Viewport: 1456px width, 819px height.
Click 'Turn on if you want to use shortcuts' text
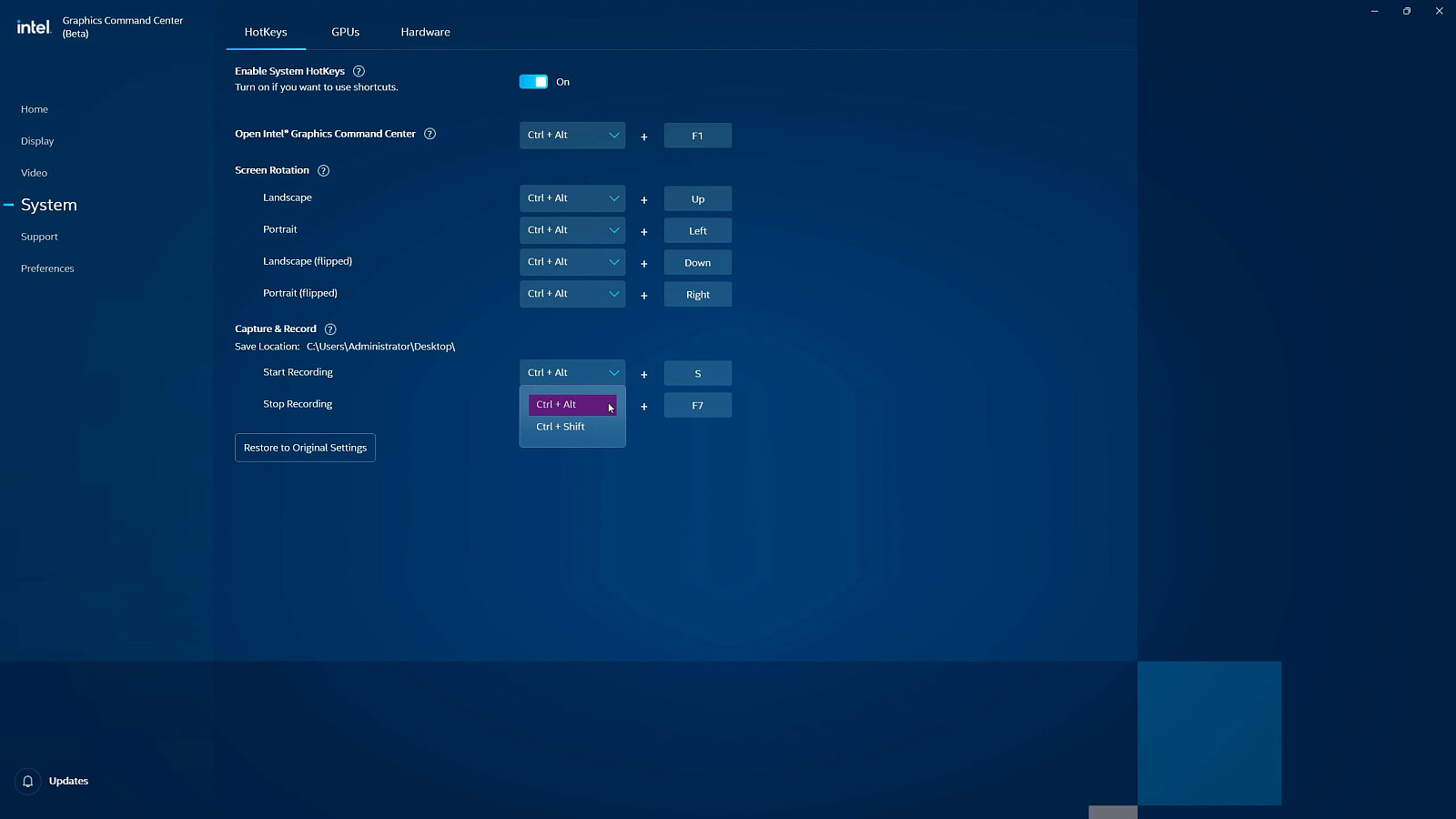tap(317, 87)
